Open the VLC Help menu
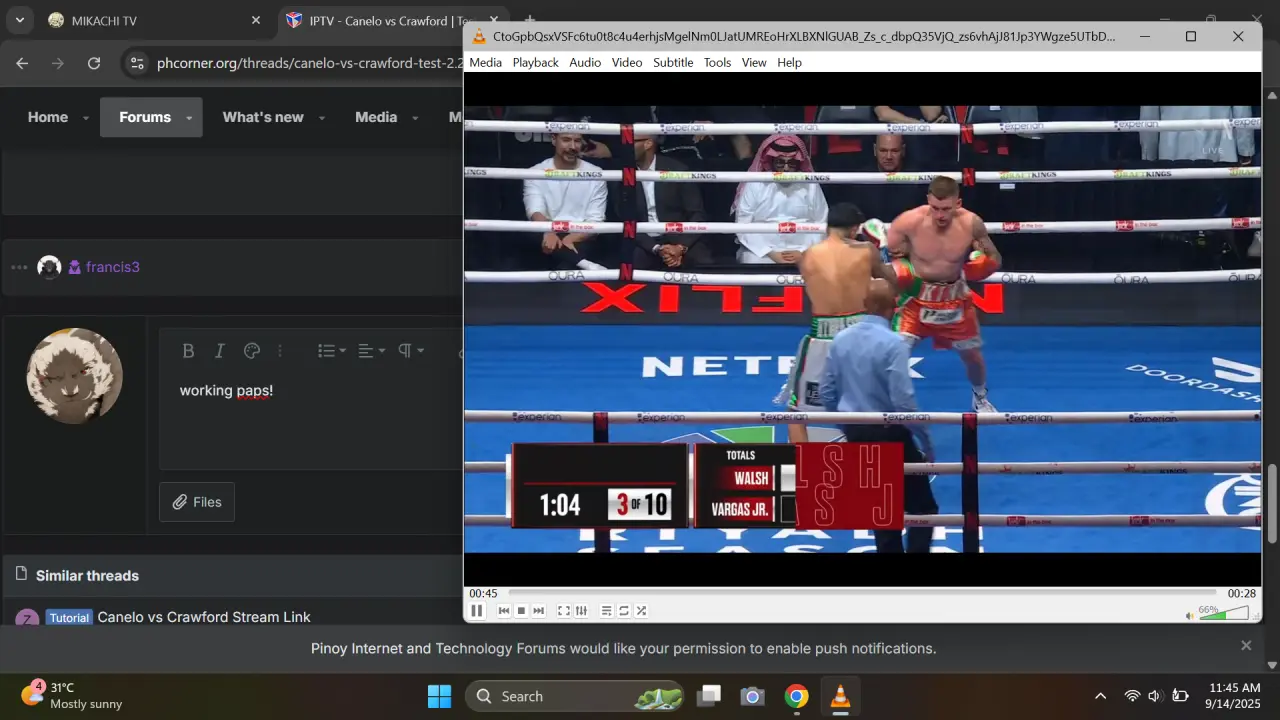Screen dimensions: 1280x720 (x=790, y=62)
